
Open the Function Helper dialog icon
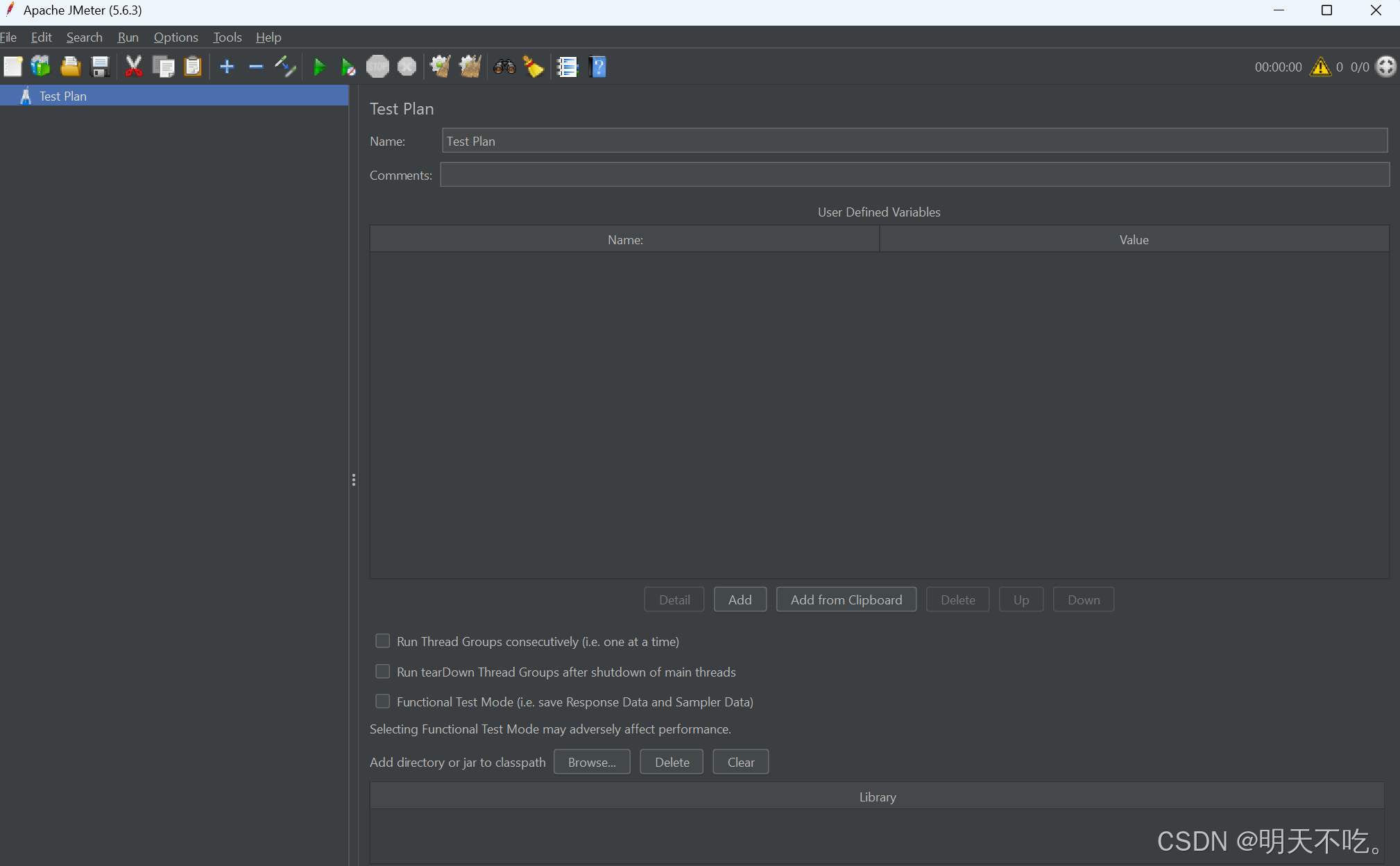pyautogui.click(x=567, y=67)
